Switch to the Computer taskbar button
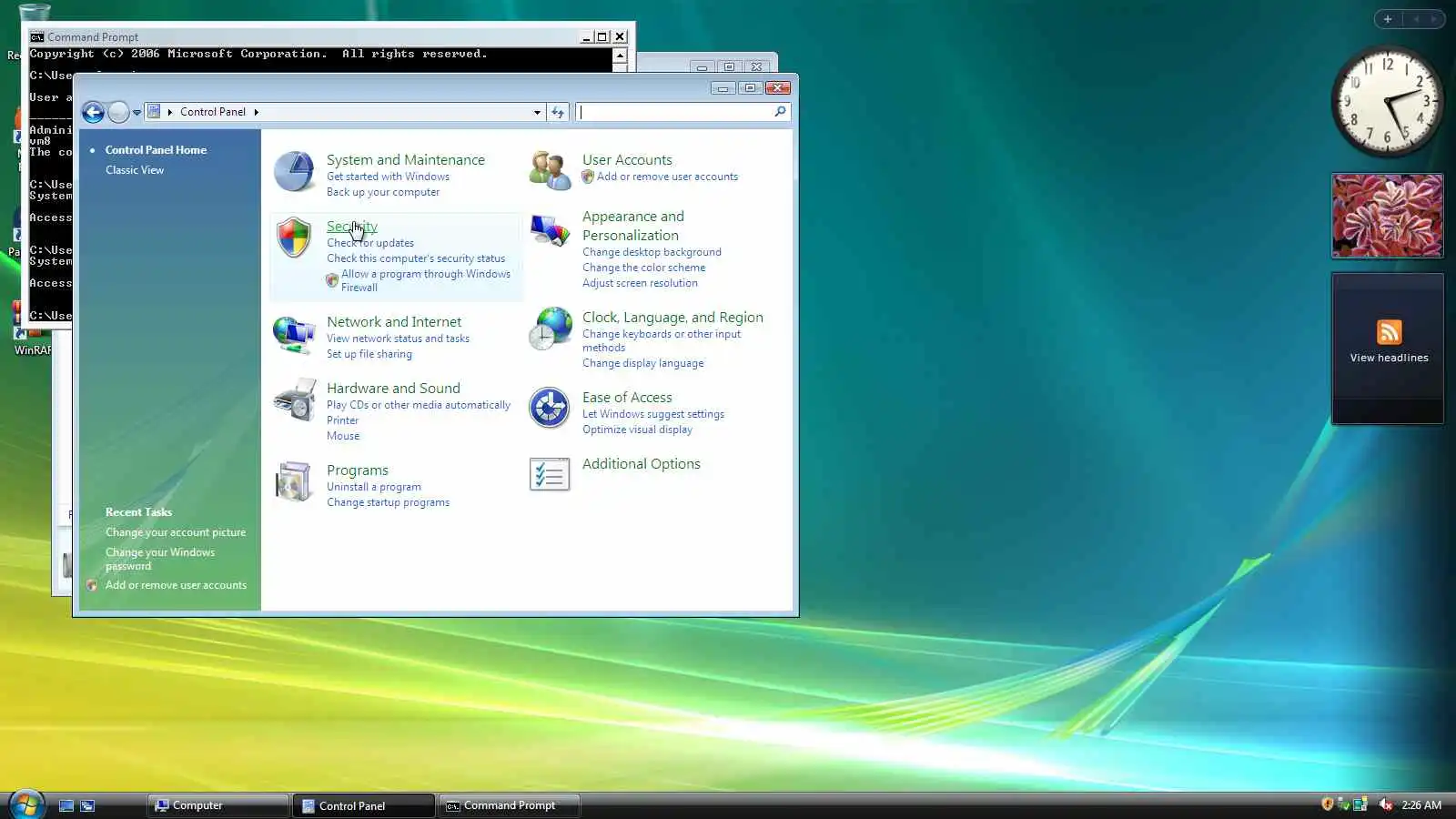 pos(218,805)
